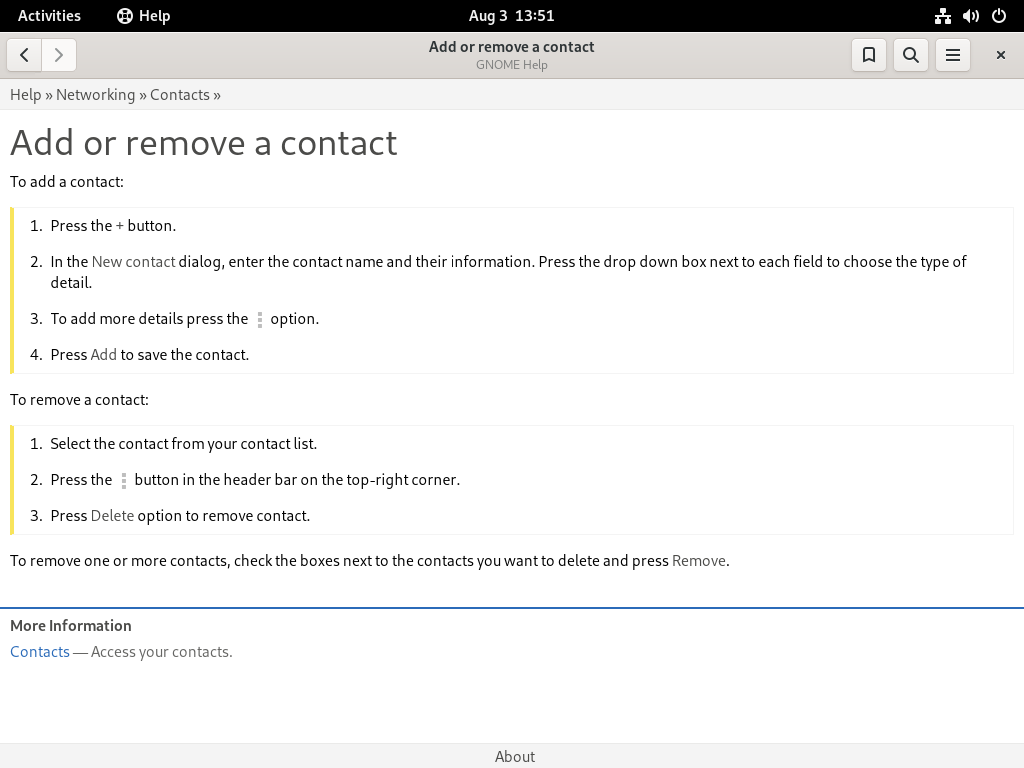The width and height of the screenshot is (1024, 768).
Task: Bookmark this help page
Action: click(869, 55)
